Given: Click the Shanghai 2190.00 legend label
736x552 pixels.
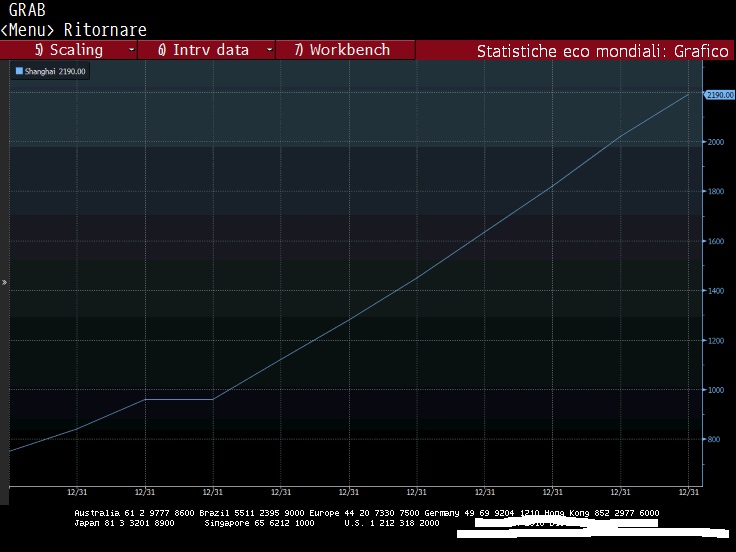Looking at the screenshot, I should (41, 71).
